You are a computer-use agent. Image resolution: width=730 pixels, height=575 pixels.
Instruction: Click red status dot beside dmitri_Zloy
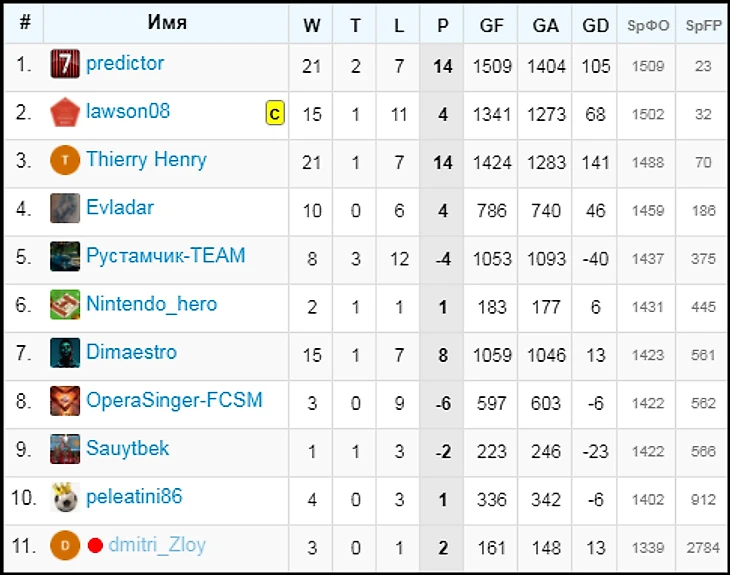pos(96,546)
